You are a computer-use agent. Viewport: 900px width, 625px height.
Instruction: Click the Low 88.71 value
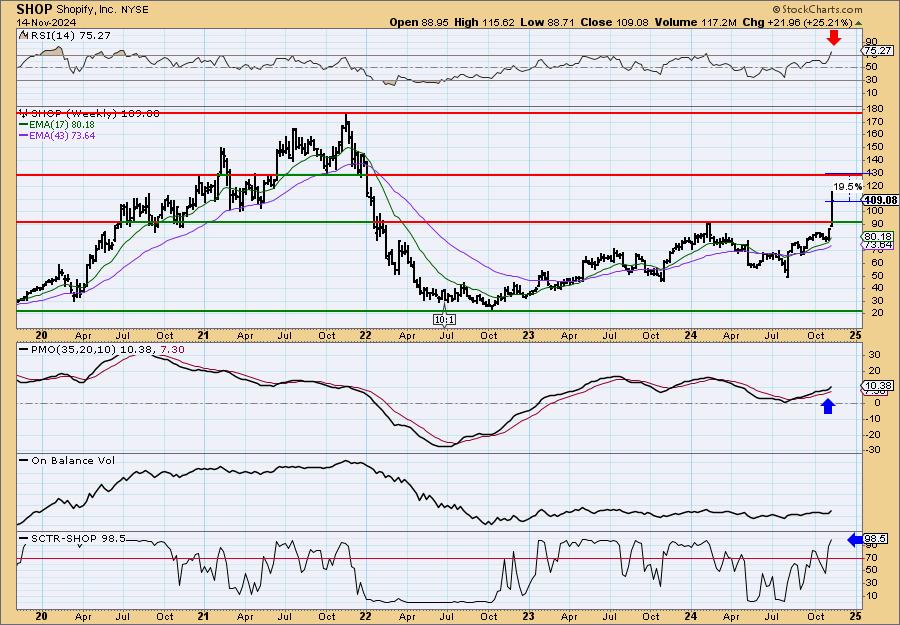(548, 22)
